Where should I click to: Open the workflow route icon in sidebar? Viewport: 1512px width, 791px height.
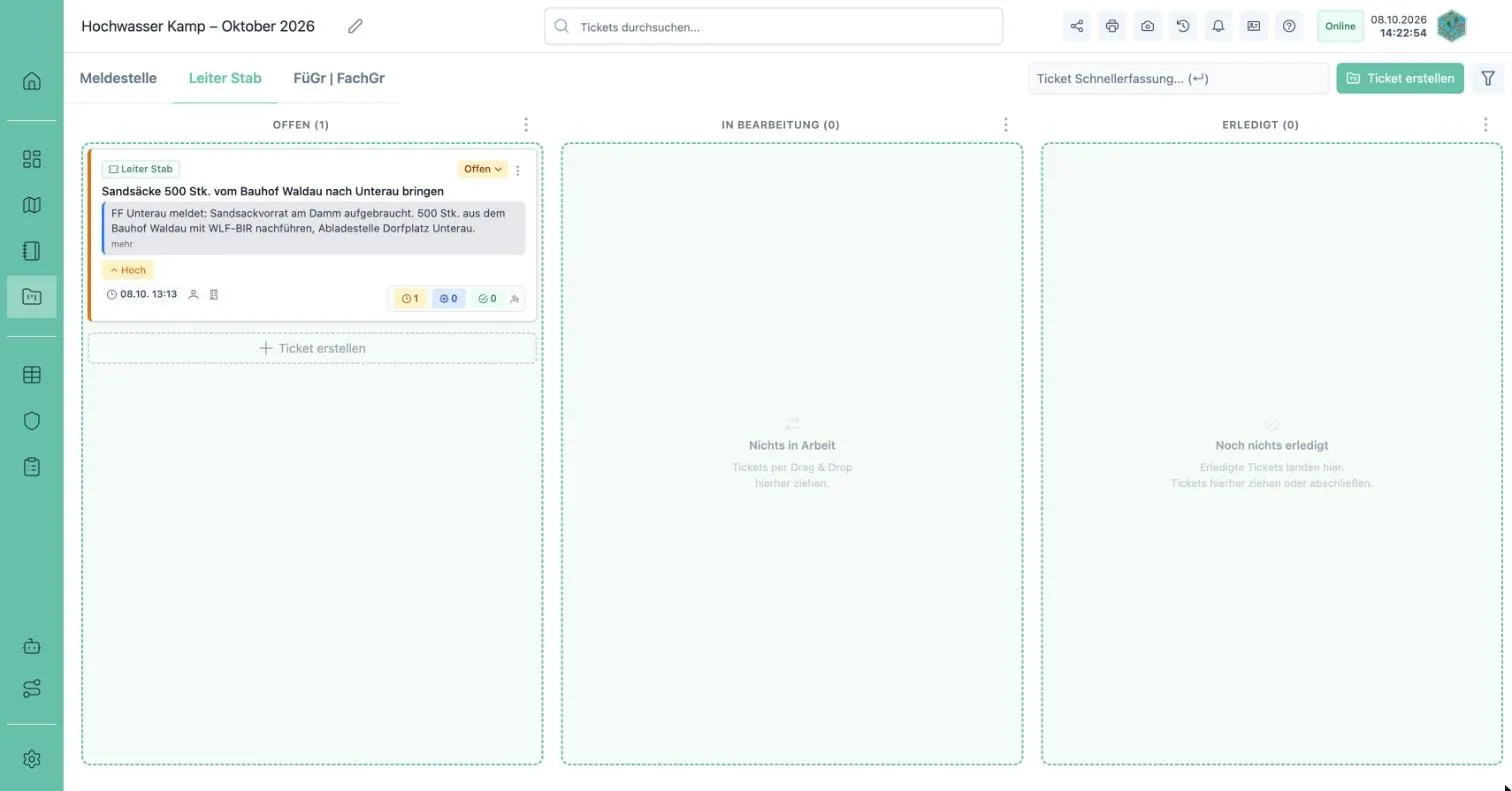coord(32,689)
